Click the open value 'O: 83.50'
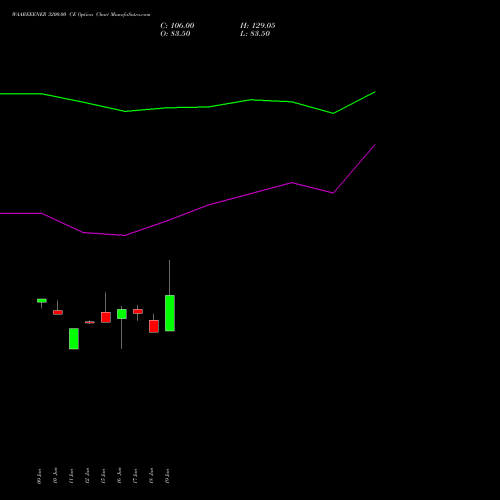The height and width of the screenshot is (500, 500). 175,34
